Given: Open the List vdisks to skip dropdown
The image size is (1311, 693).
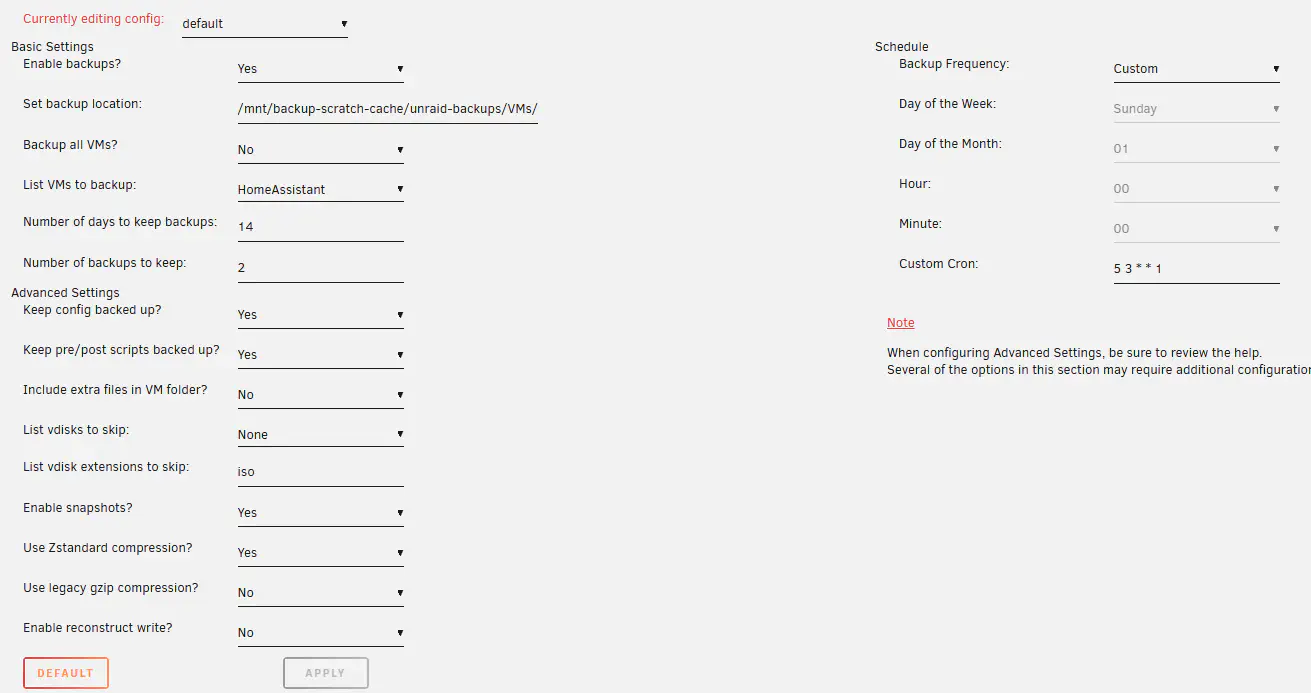Looking at the screenshot, I should pyautogui.click(x=320, y=434).
